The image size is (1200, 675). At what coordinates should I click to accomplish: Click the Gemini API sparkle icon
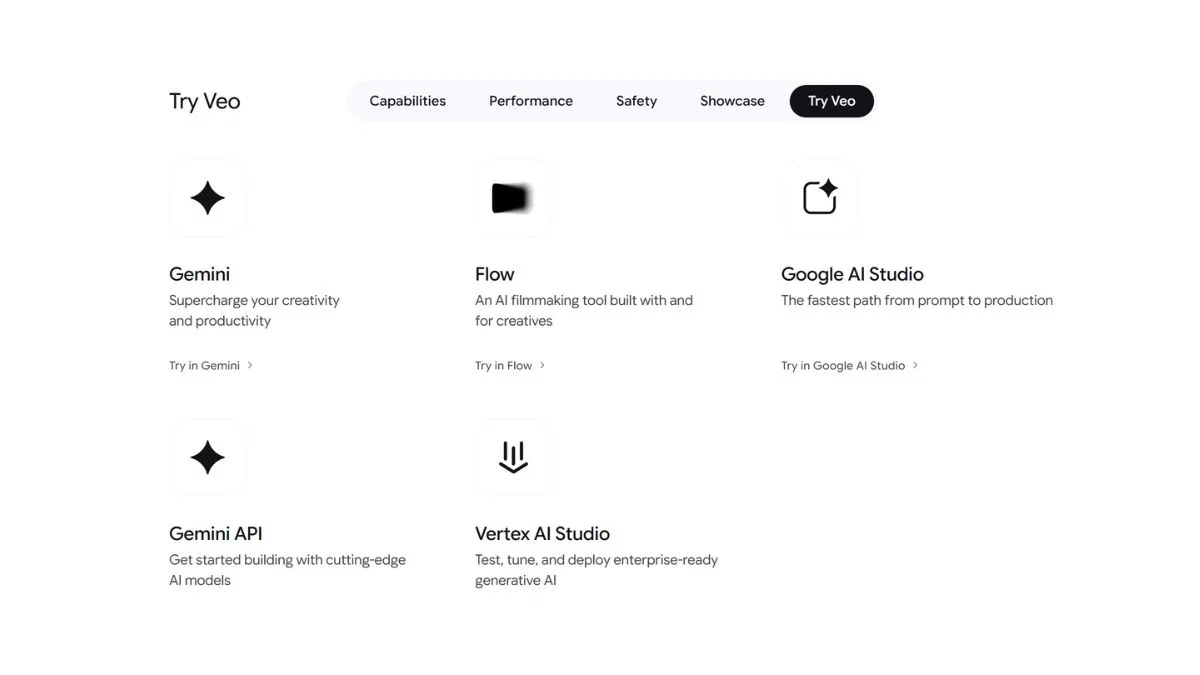(x=207, y=457)
